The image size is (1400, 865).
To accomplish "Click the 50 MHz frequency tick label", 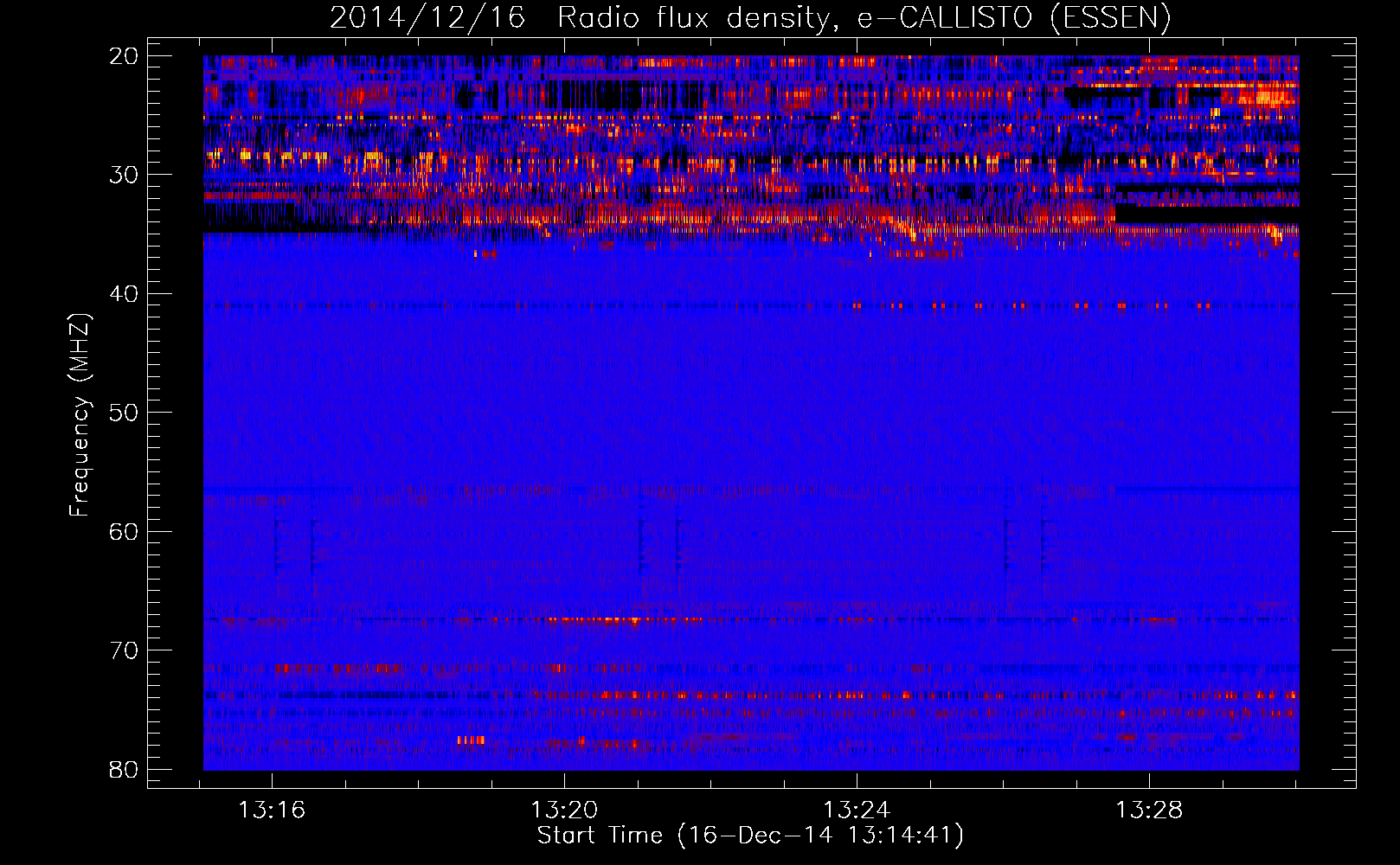I will (x=125, y=413).
